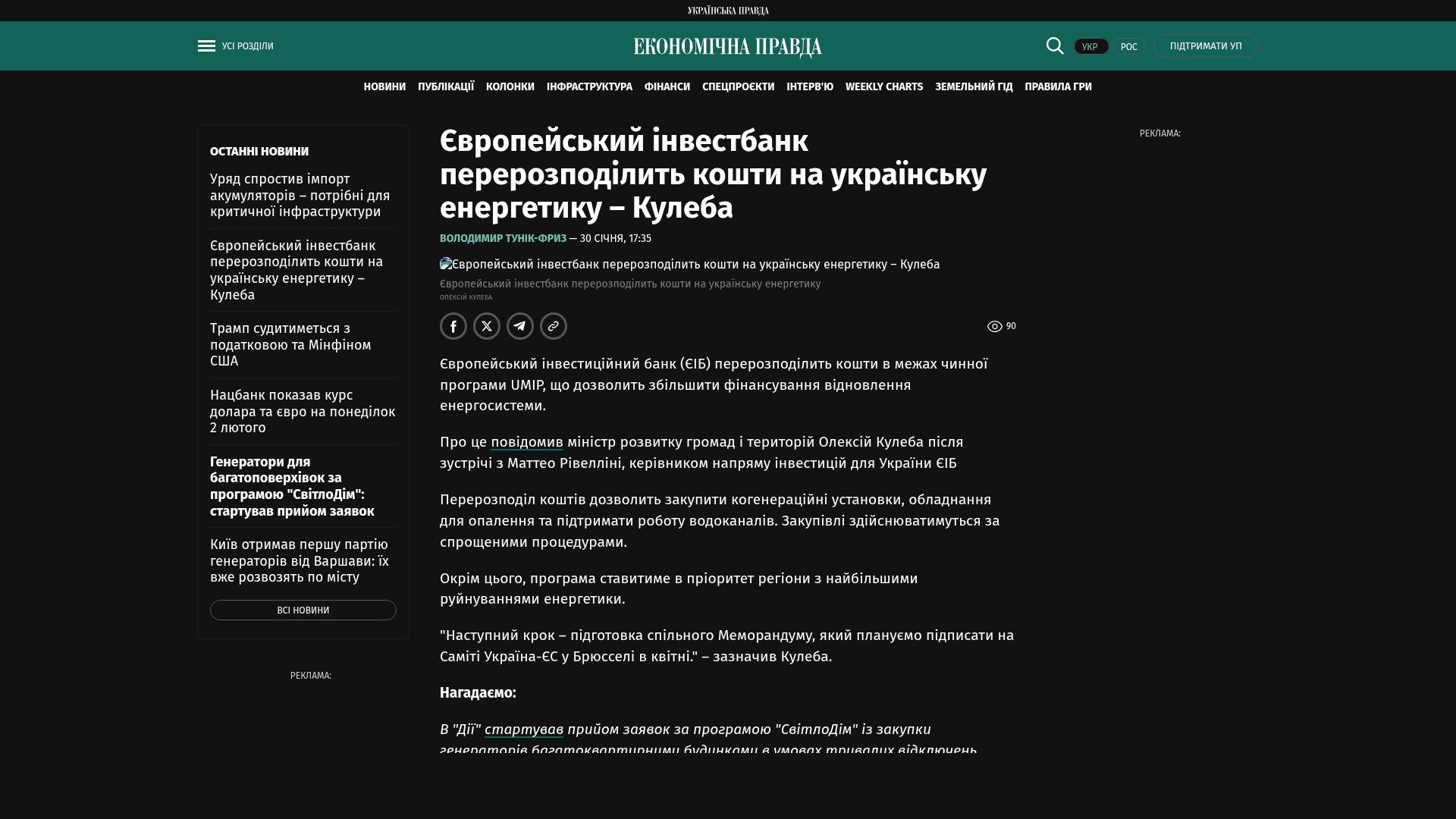
Task: Share article on Facebook
Action: click(453, 326)
